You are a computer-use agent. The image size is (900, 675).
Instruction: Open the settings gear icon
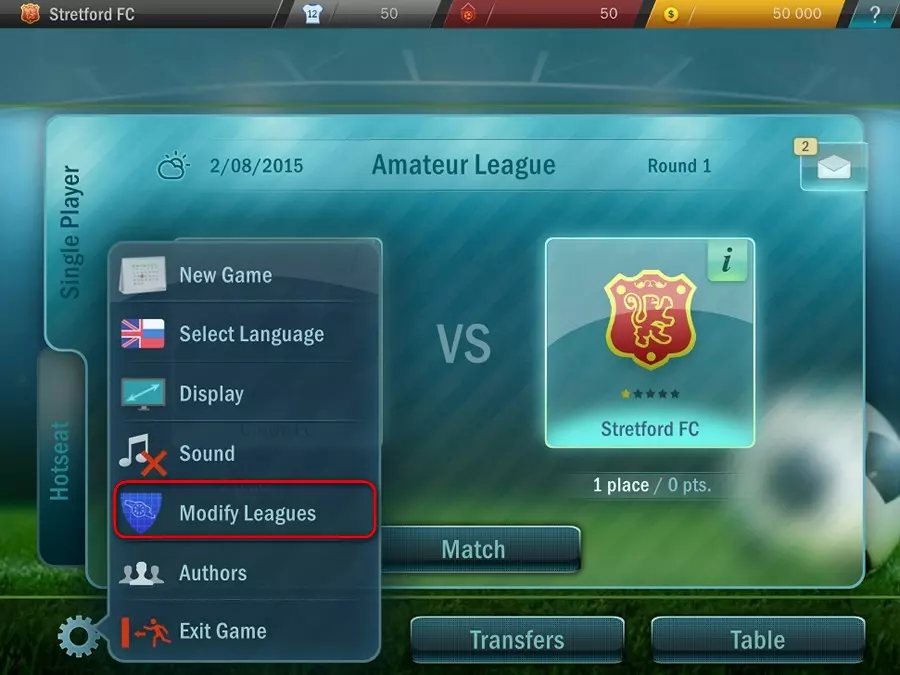pos(79,636)
